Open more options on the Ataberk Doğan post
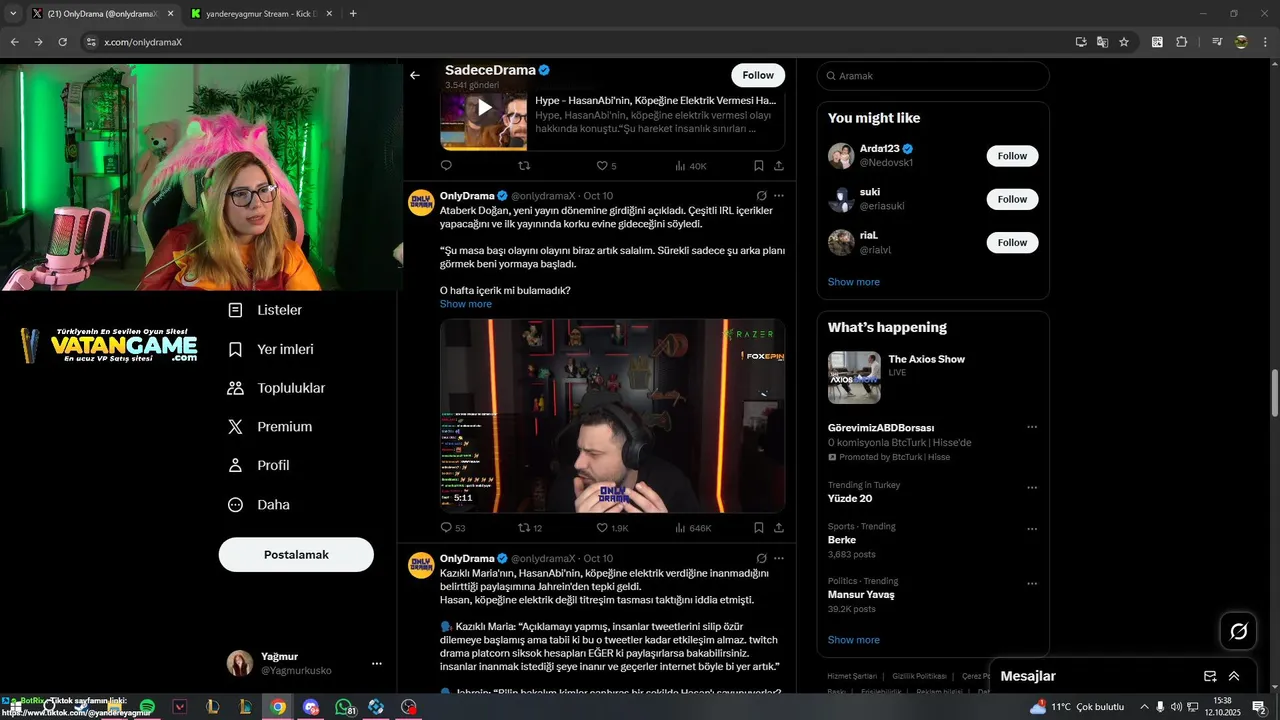The width and height of the screenshot is (1280, 720). (779, 196)
